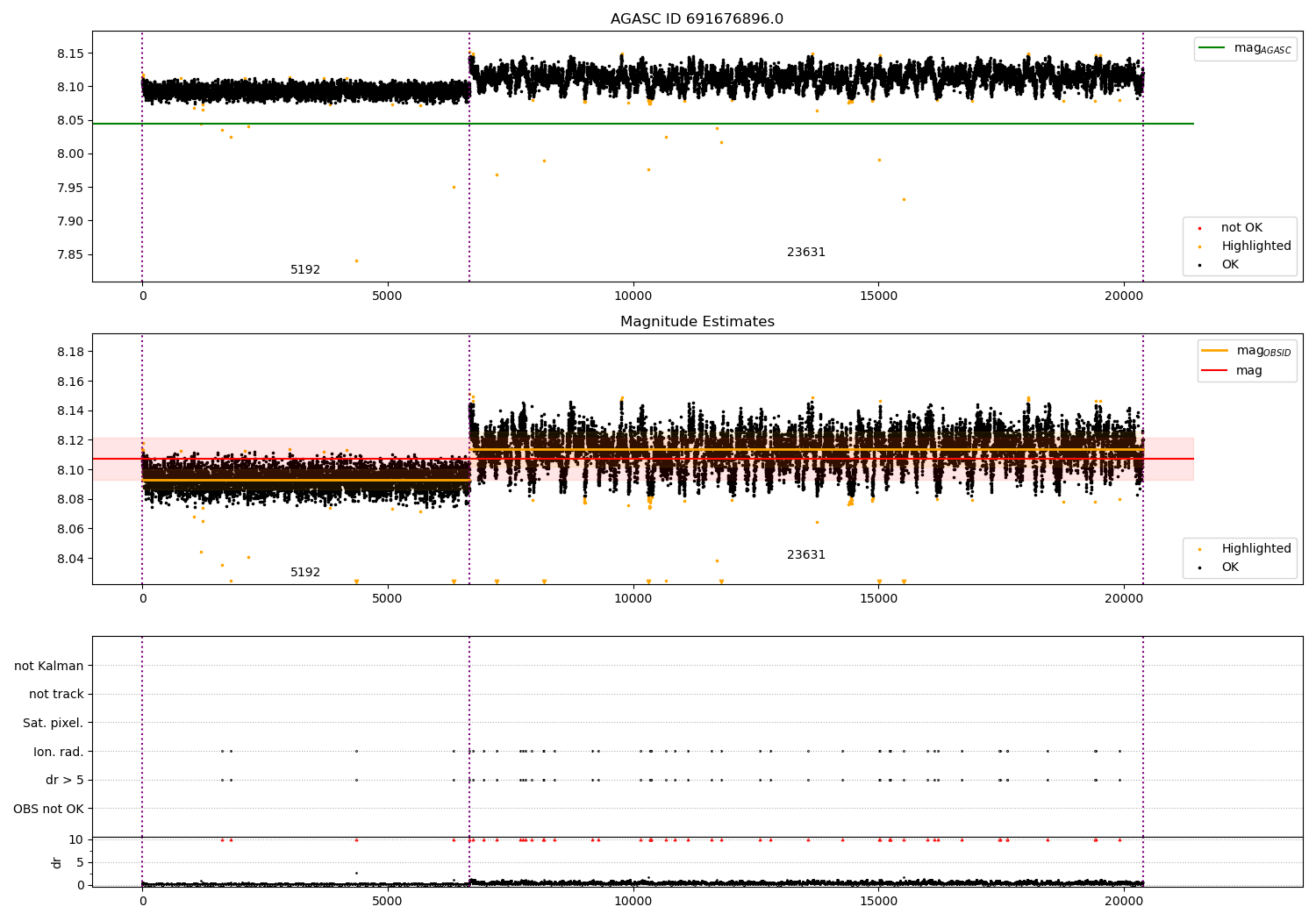
Task: Click the 'not Kalman' row label
Action: point(49,666)
